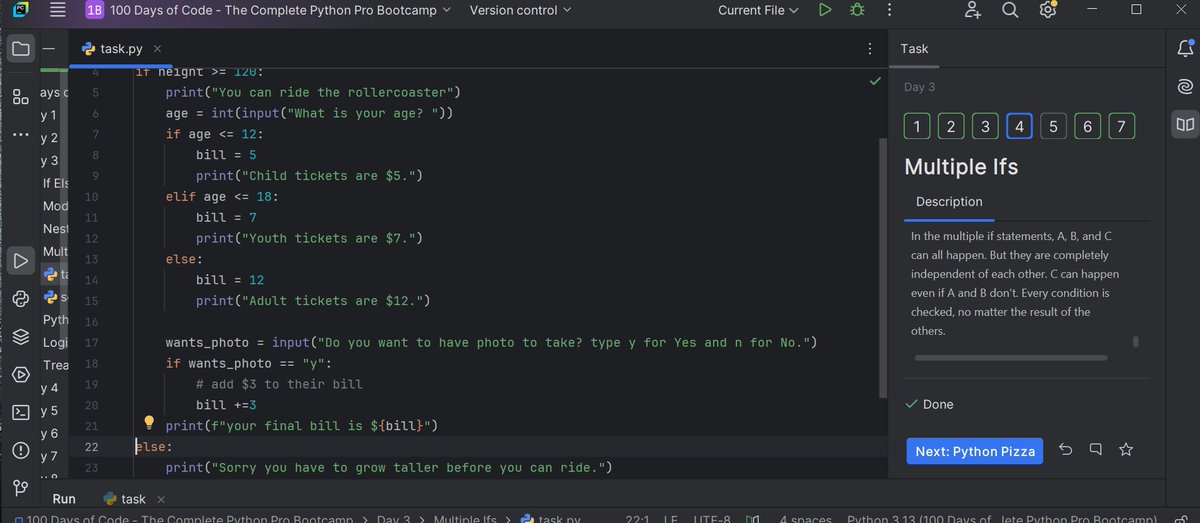Click Next: Python Pizza button
This screenshot has width=1200, height=523.
(975, 451)
